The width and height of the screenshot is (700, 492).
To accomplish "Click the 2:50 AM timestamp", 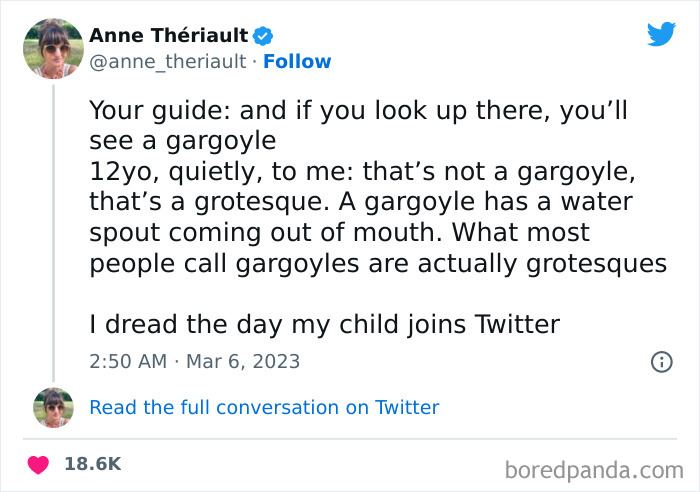I will coord(128,361).
